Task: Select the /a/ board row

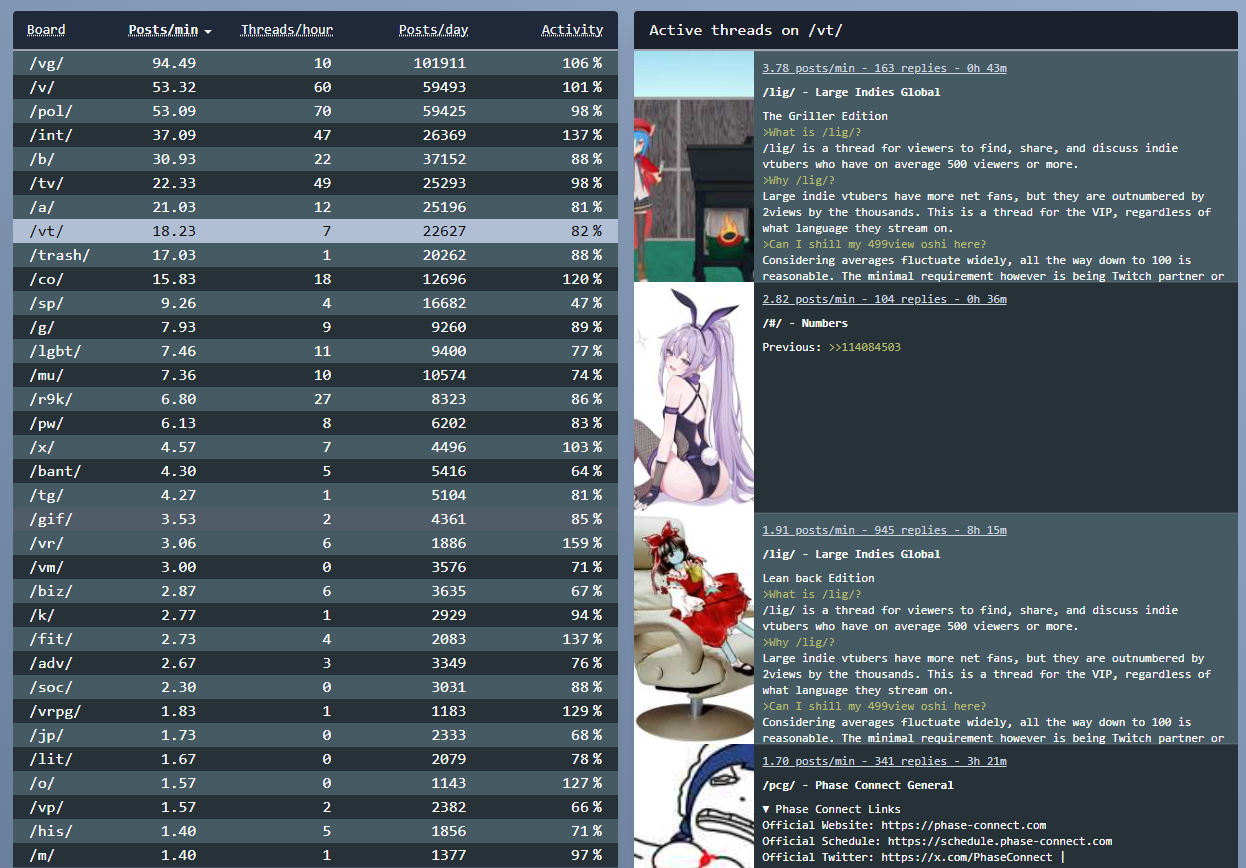Action: [x=315, y=207]
